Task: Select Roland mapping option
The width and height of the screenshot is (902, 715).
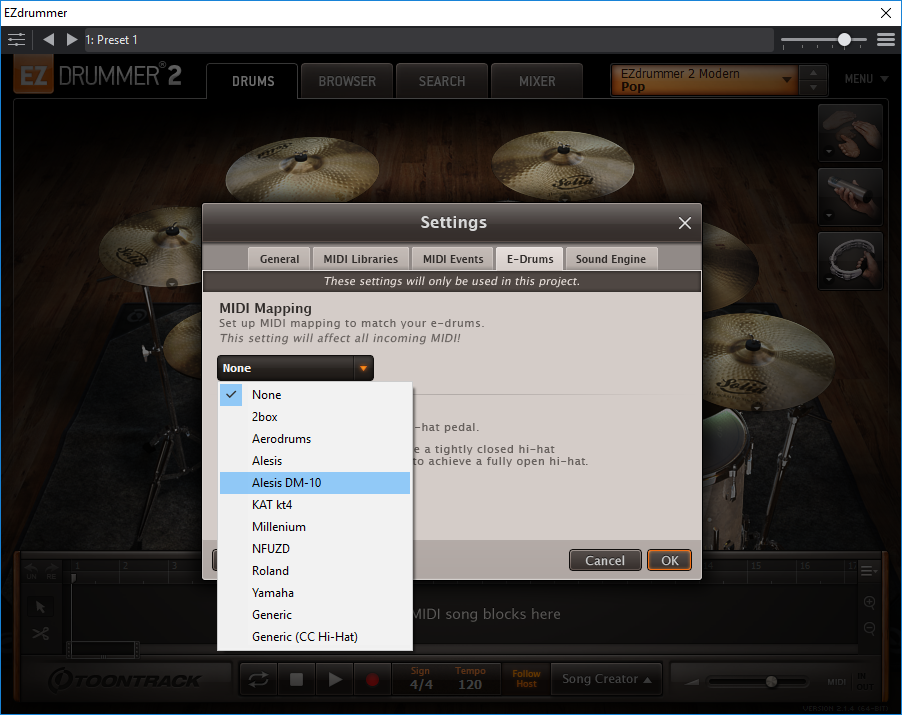Action: pyautogui.click(x=315, y=571)
